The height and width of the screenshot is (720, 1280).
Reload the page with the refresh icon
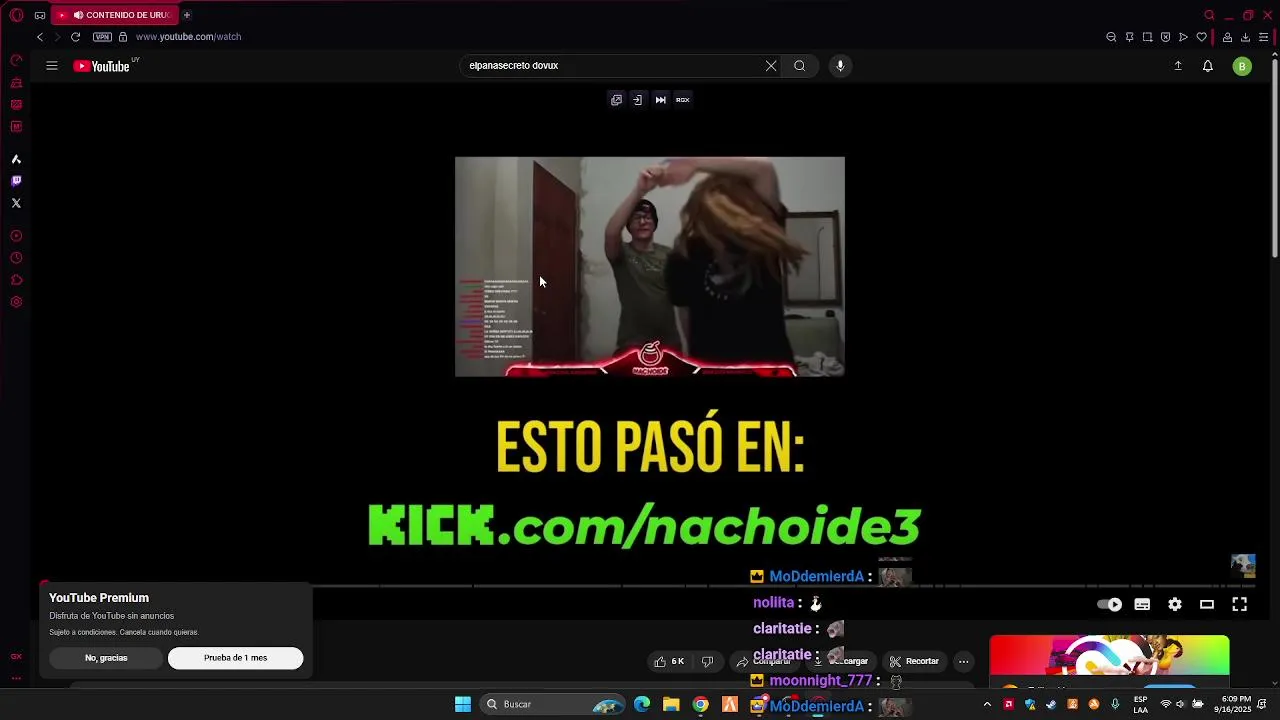pos(75,37)
